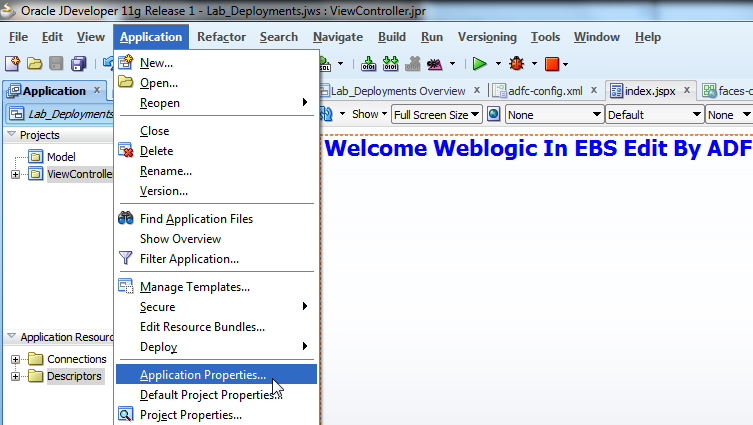Image resolution: width=753 pixels, height=425 pixels.
Task: Choose Find Application Files entry
Action: [216, 219]
